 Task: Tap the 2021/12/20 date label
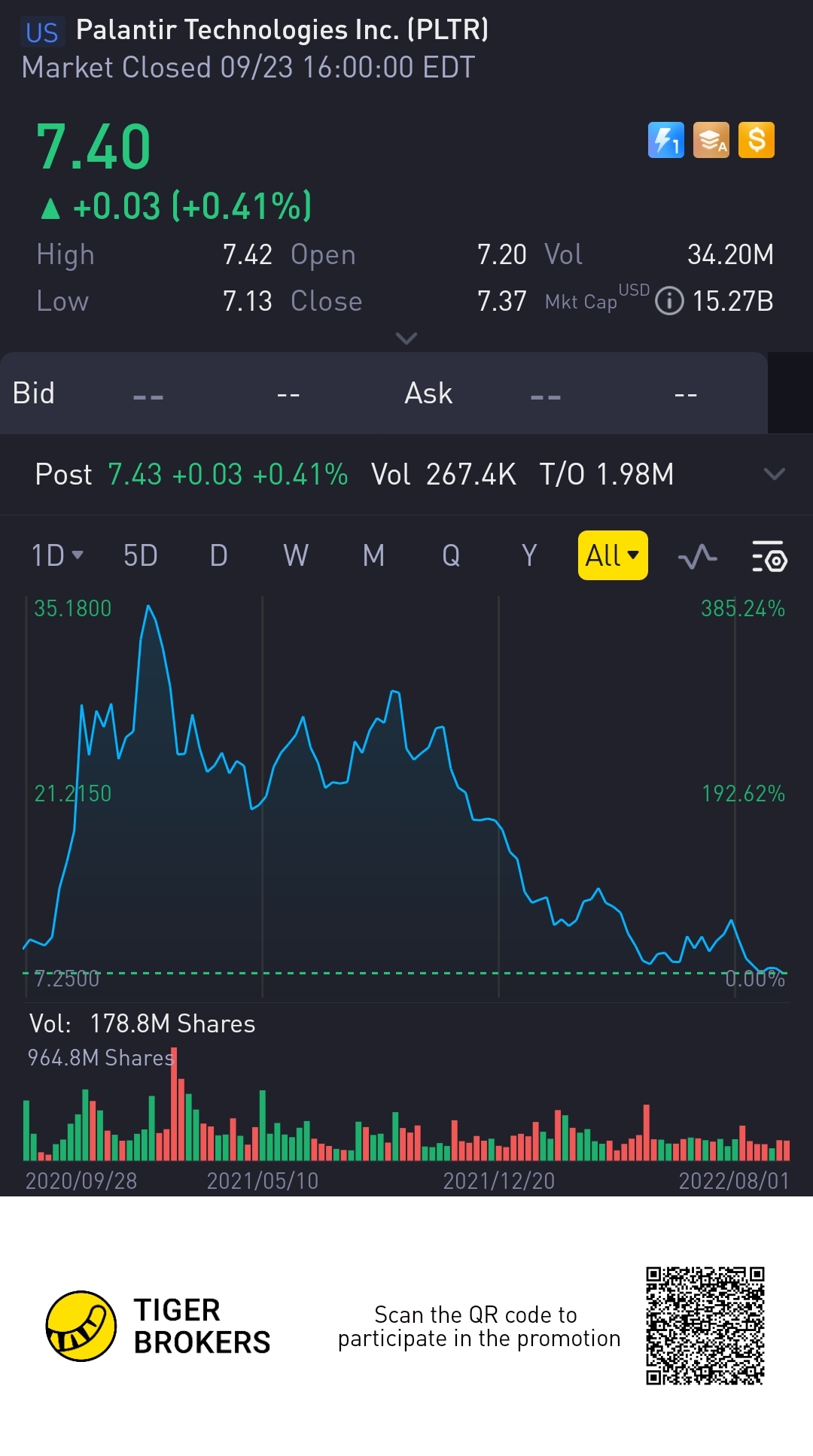click(499, 1181)
